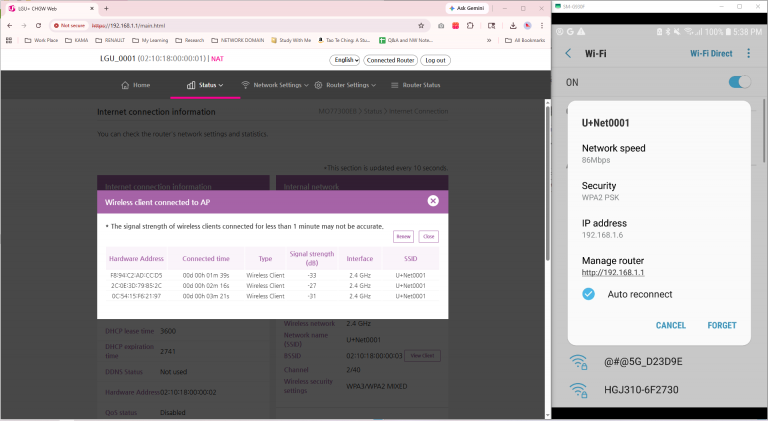Screen dimensions: 768x421
Task: Open the Chrome apps grid icon
Action: [9, 40]
